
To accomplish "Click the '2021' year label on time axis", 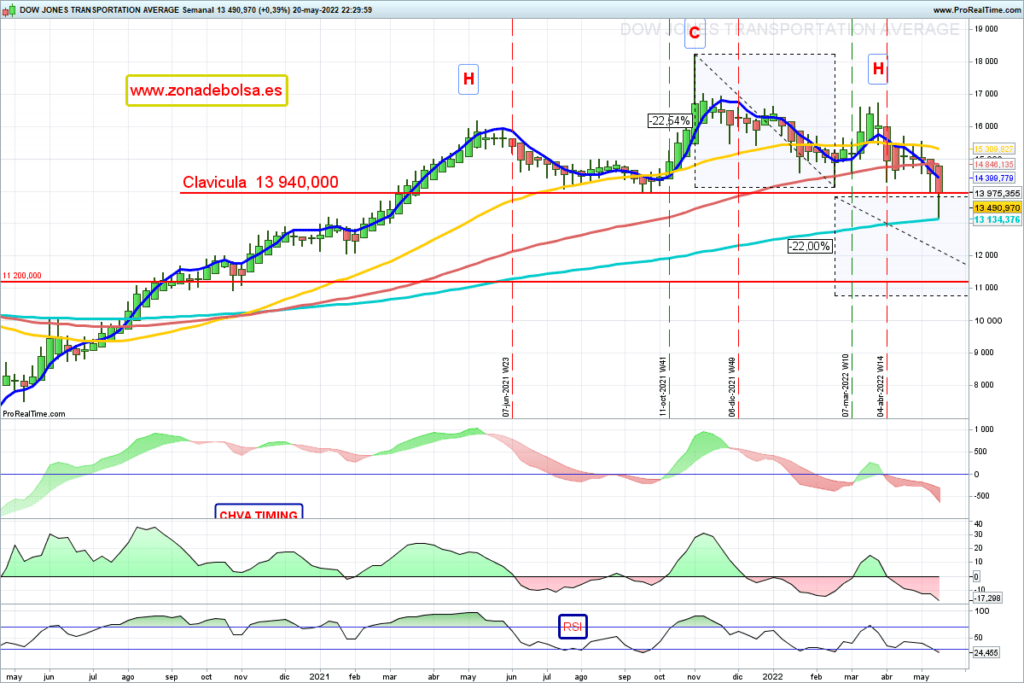I will (x=319, y=676).
